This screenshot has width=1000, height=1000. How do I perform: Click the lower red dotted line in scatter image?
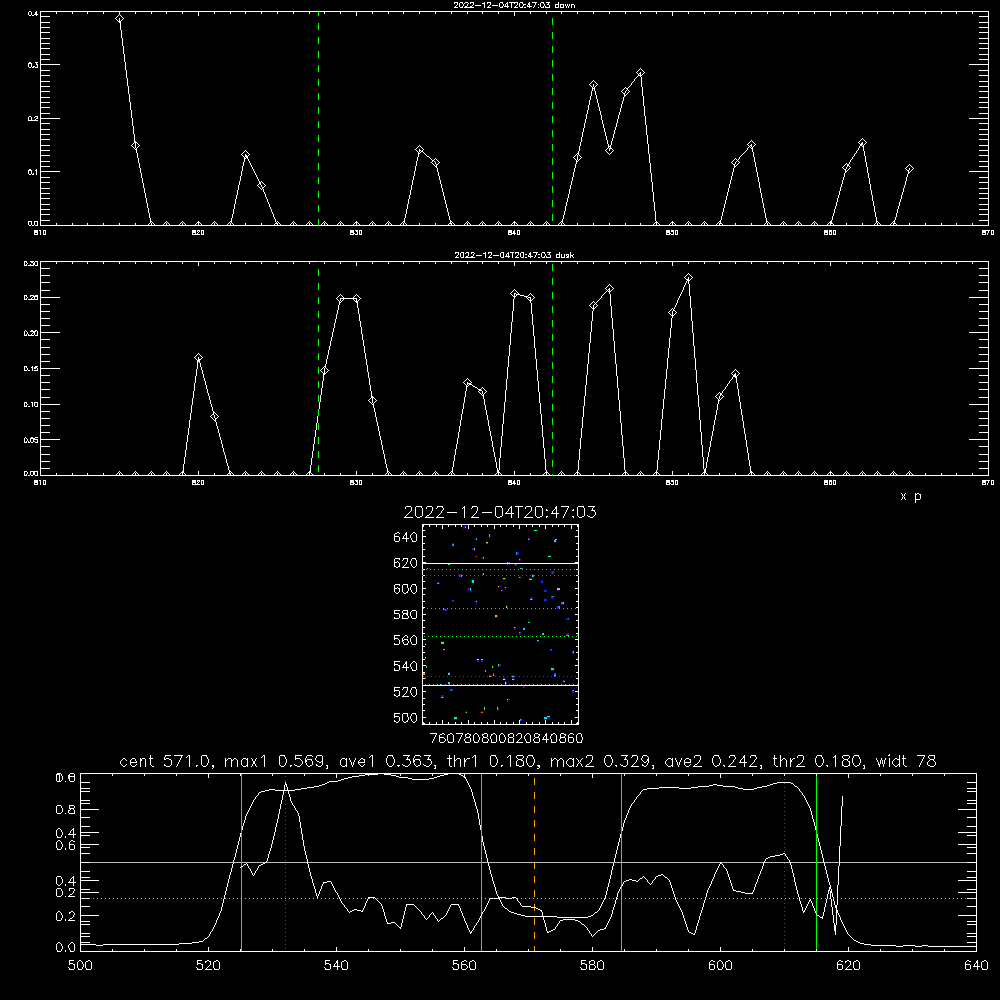coord(500,676)
